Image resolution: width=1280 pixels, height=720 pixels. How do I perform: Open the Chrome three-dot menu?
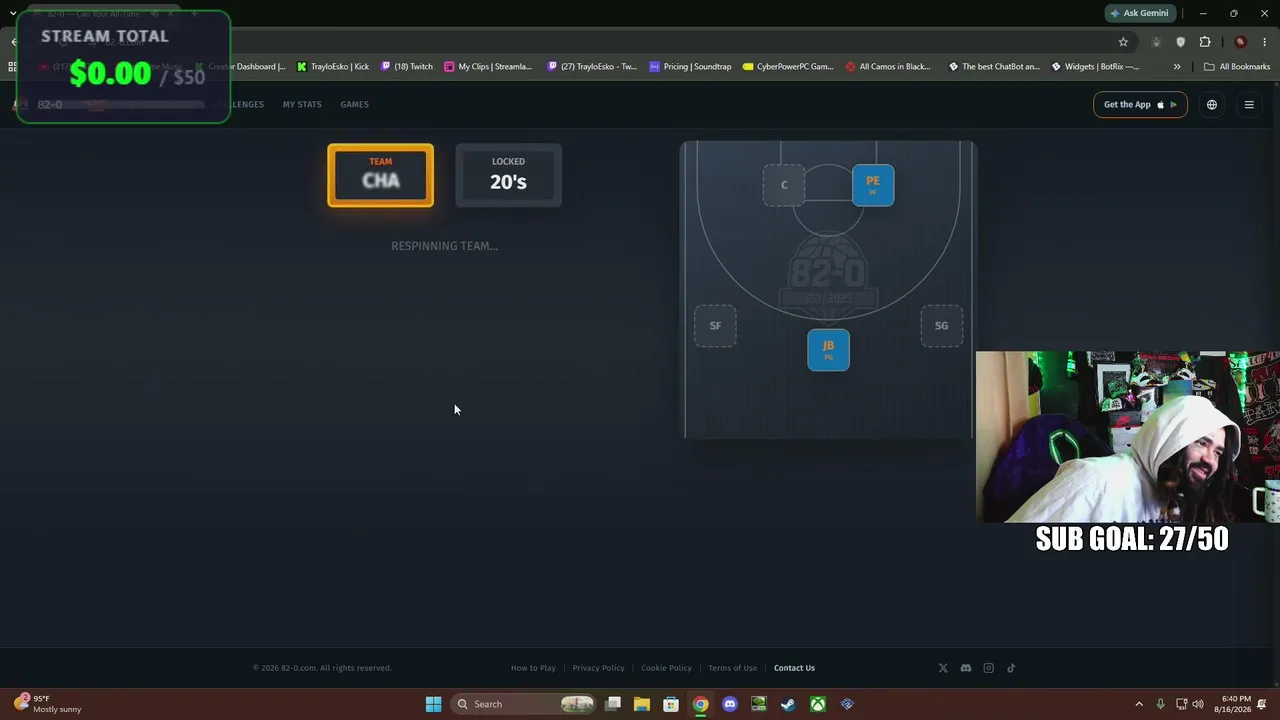point(1265,42)
